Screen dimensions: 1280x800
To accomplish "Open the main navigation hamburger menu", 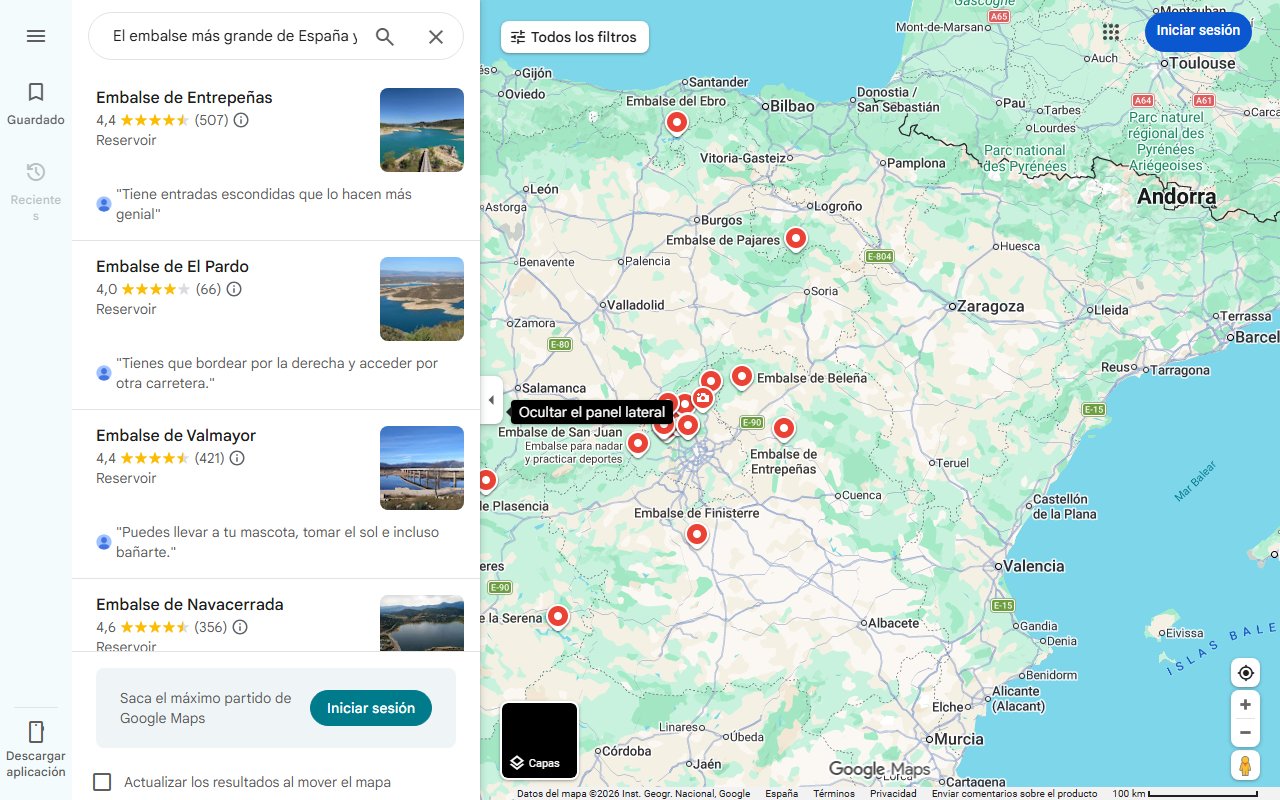I will pos(36,36).
